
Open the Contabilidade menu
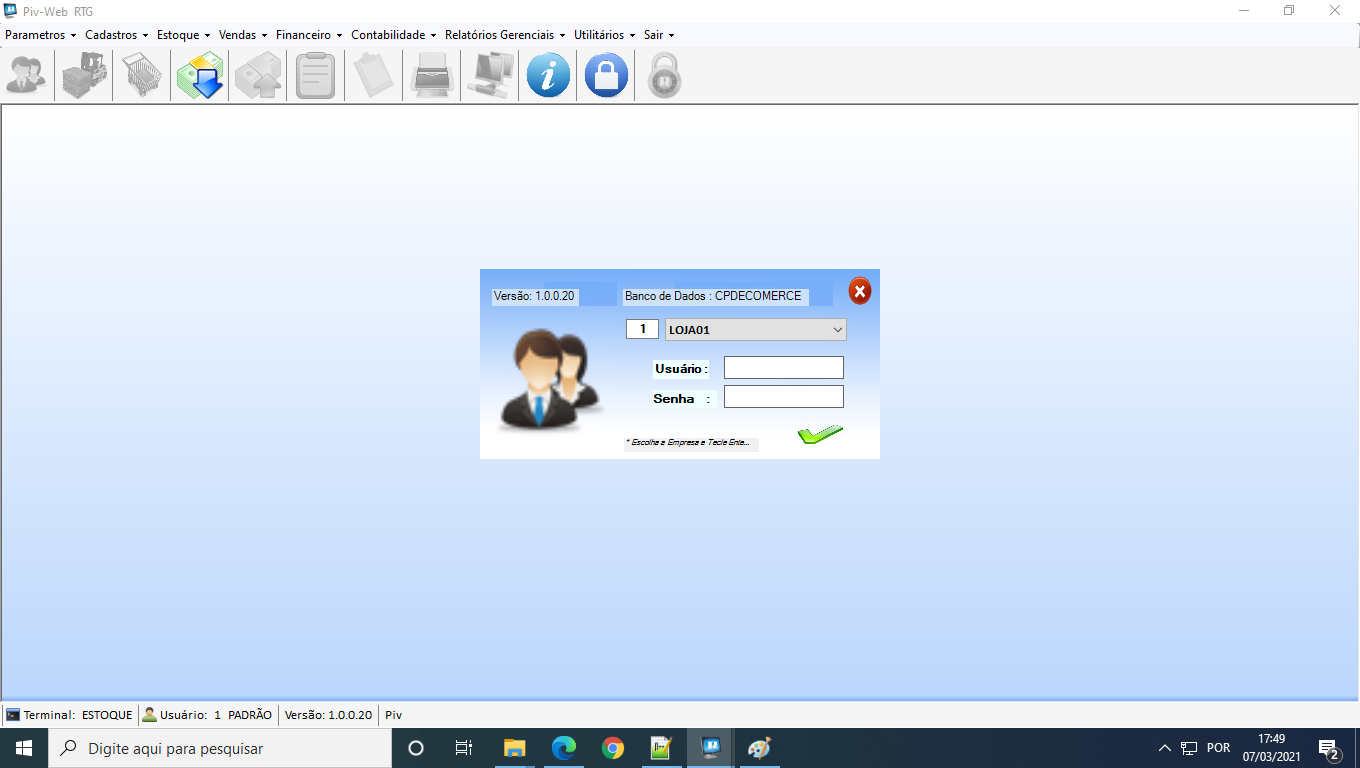394,35
